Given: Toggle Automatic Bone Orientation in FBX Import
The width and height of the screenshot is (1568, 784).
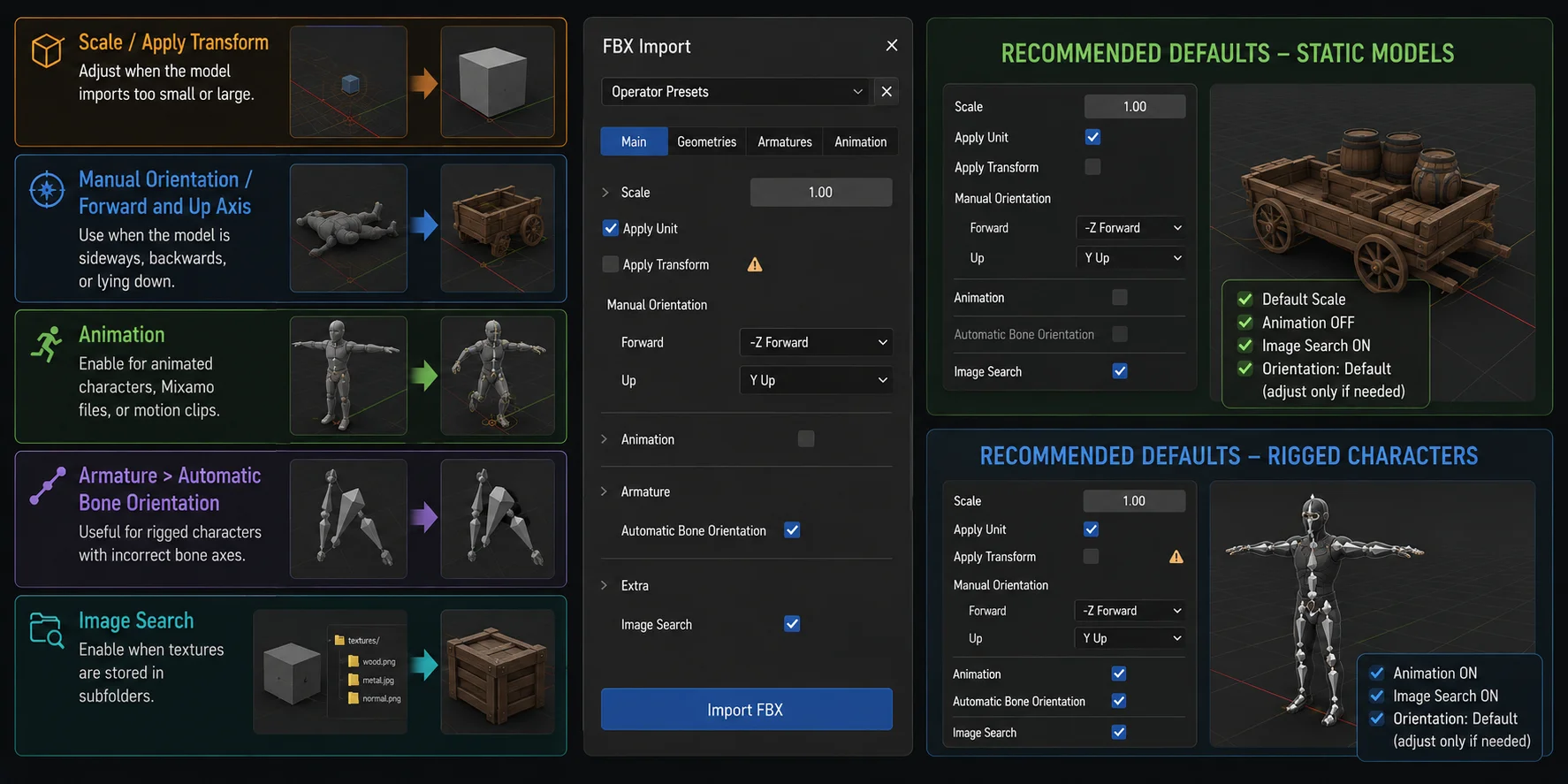Looking at the screenshot, I should (x=792, y=530).
